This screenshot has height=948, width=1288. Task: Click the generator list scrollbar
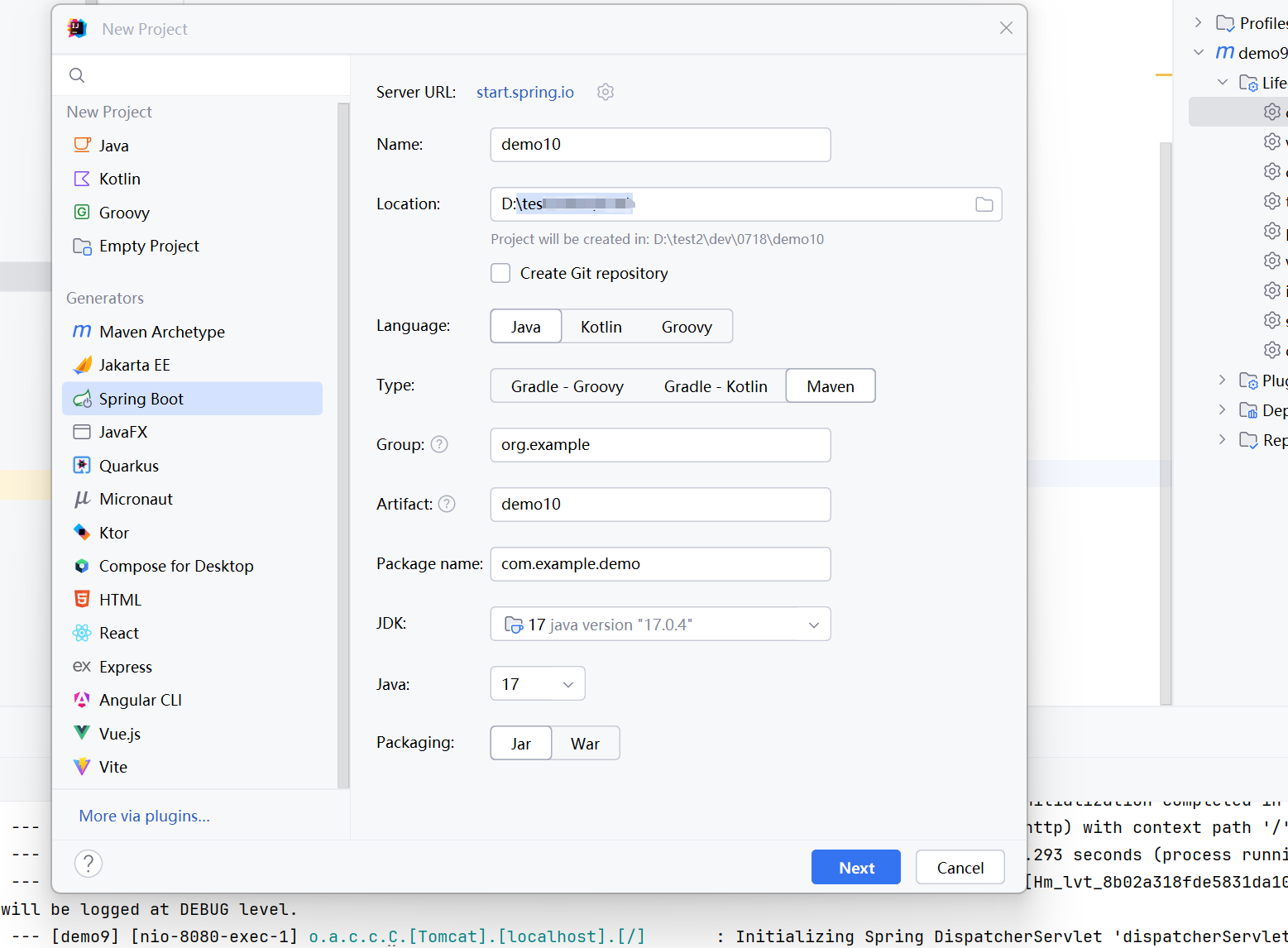point(343,445)
